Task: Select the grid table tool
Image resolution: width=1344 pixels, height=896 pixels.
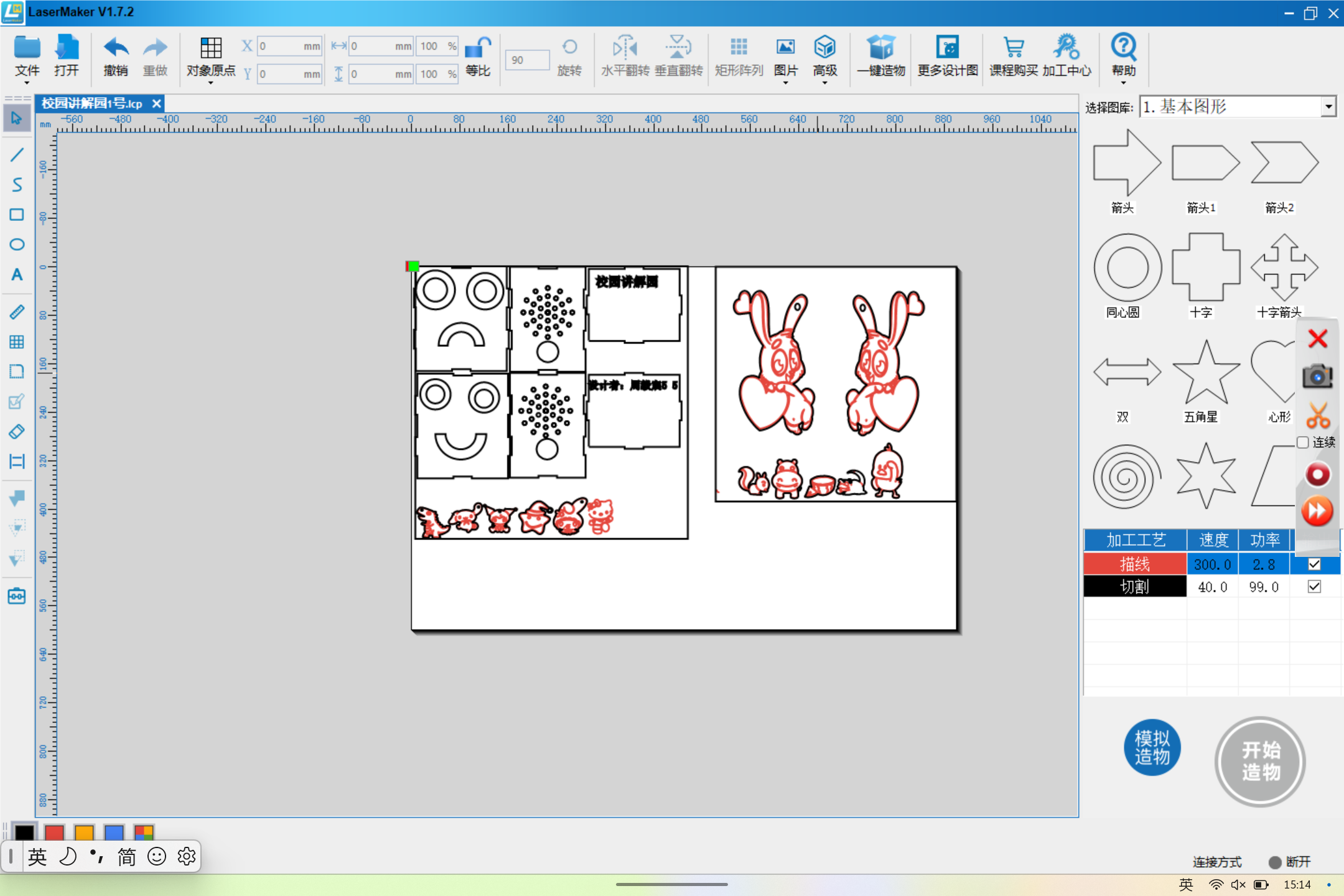Action: click(x=17, y=342)
